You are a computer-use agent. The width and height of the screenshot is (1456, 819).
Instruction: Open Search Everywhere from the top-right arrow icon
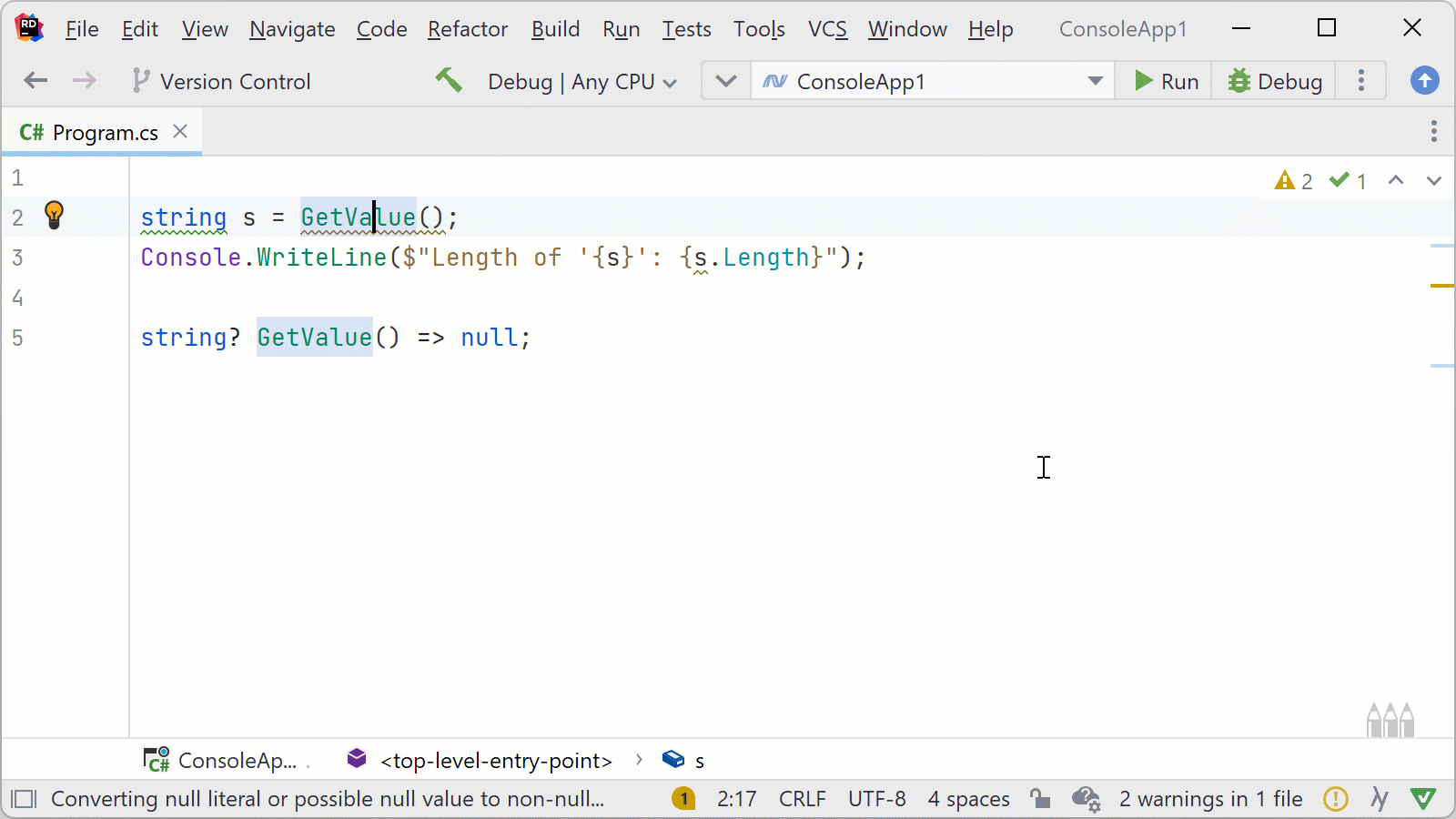click(x=1424, y=80)
